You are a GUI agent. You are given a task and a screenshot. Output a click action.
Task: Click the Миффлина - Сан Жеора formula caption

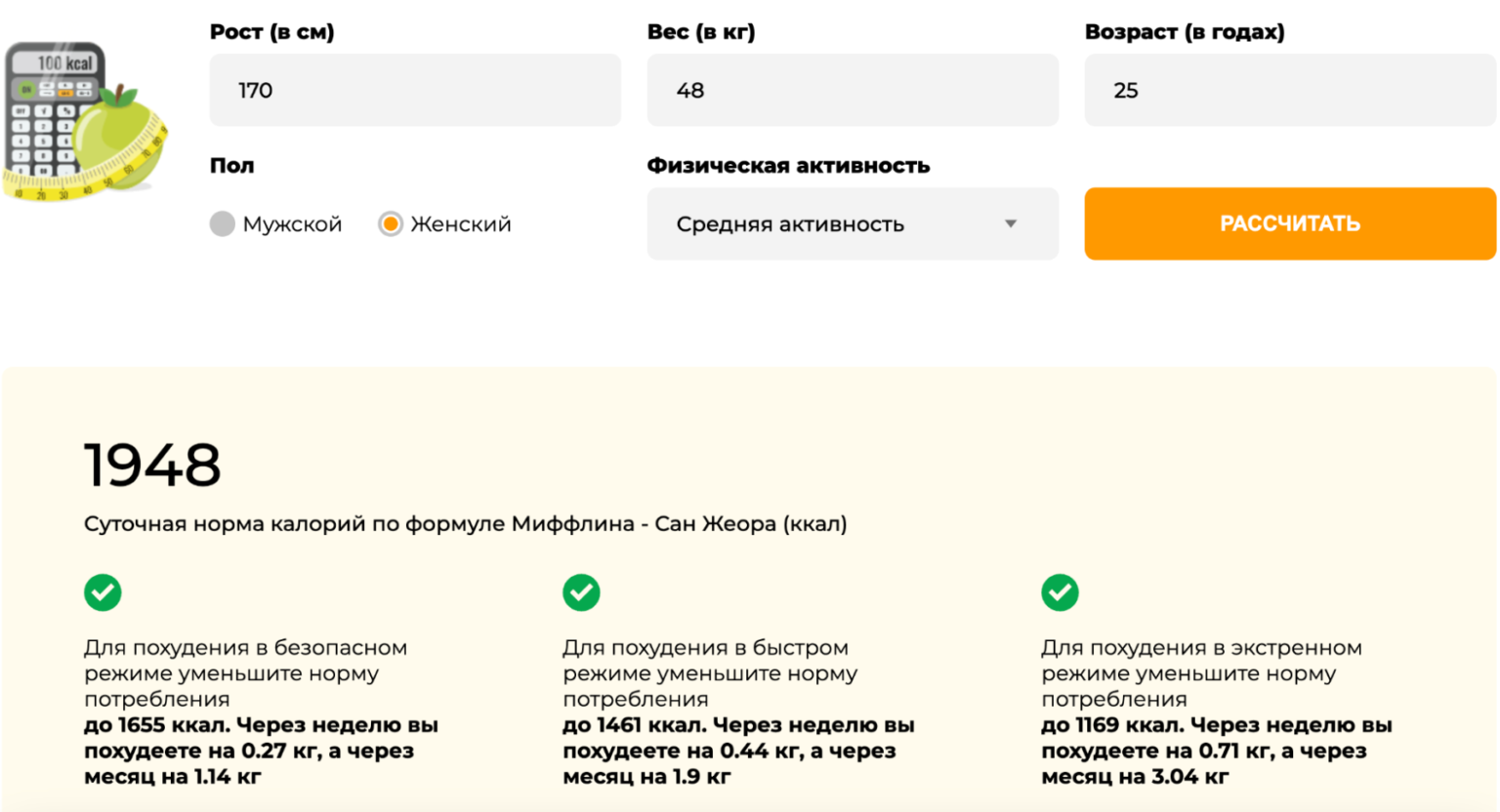click(x=465, y=524)
